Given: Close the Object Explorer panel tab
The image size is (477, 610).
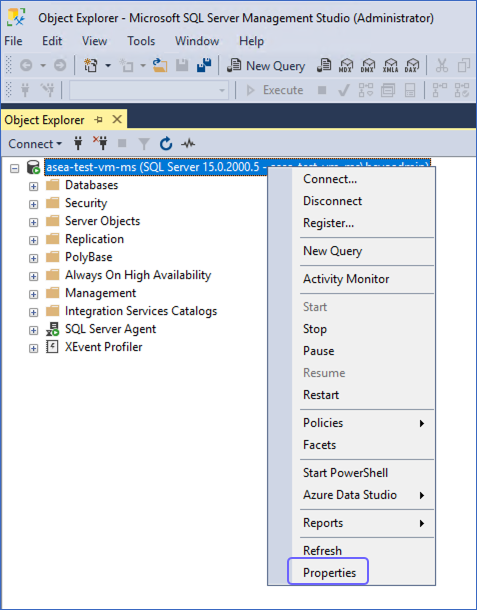Looking at the screenshot, I should tap(117, 119).
